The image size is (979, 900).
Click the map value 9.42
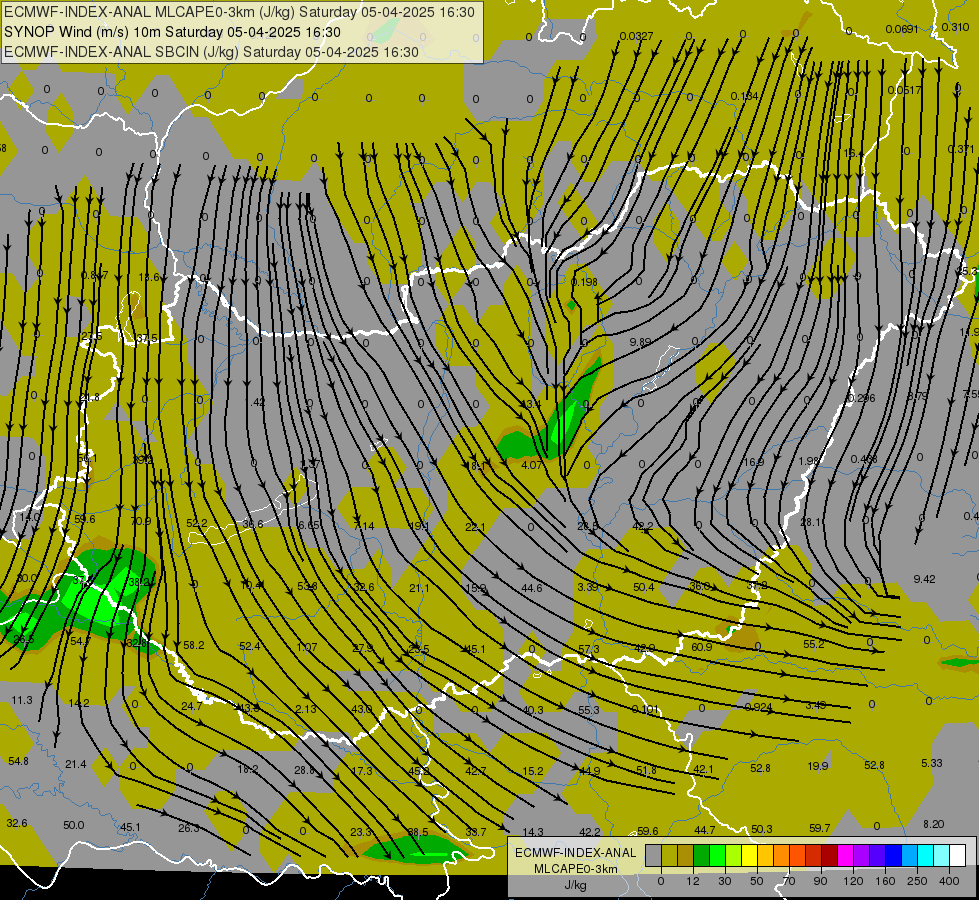[924, 580]
